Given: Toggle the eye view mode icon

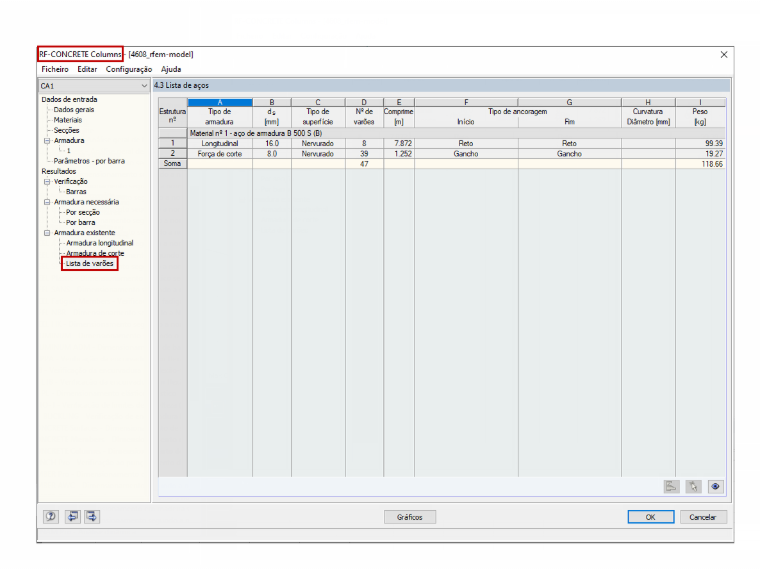Looking at the screenshot, I should [x=715, y=486].
